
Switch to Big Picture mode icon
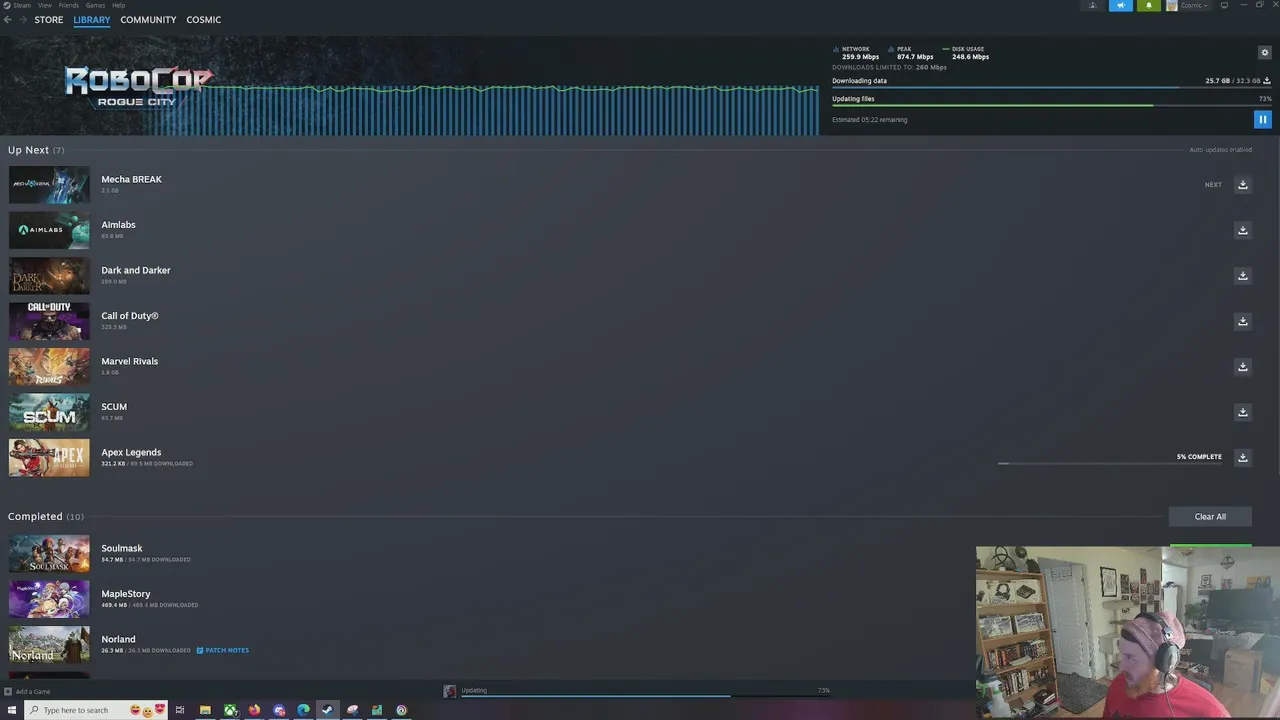[x=1224, y=5]
